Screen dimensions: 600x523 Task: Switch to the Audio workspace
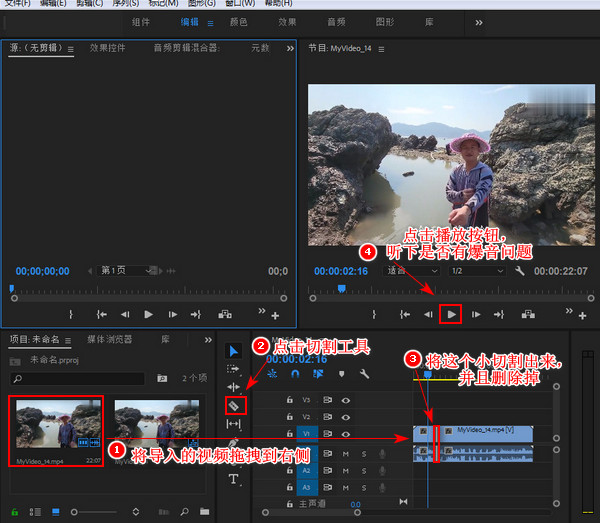(x=336, y=22)
